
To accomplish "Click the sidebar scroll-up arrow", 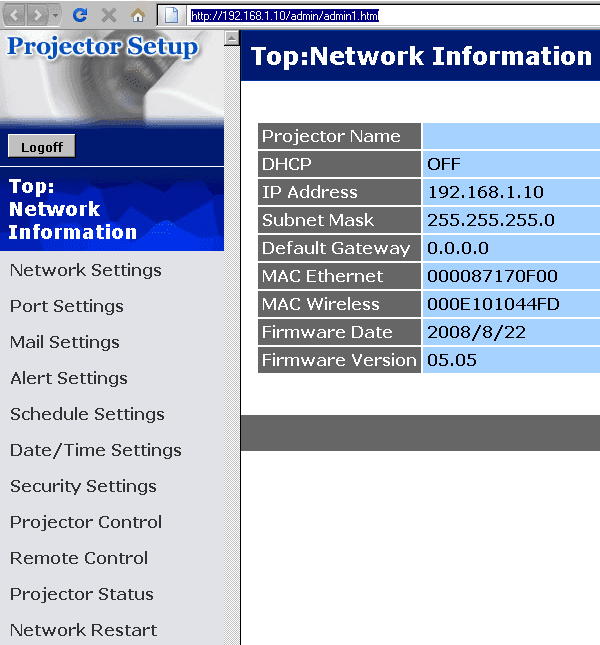I will click(x=232, y=39).
